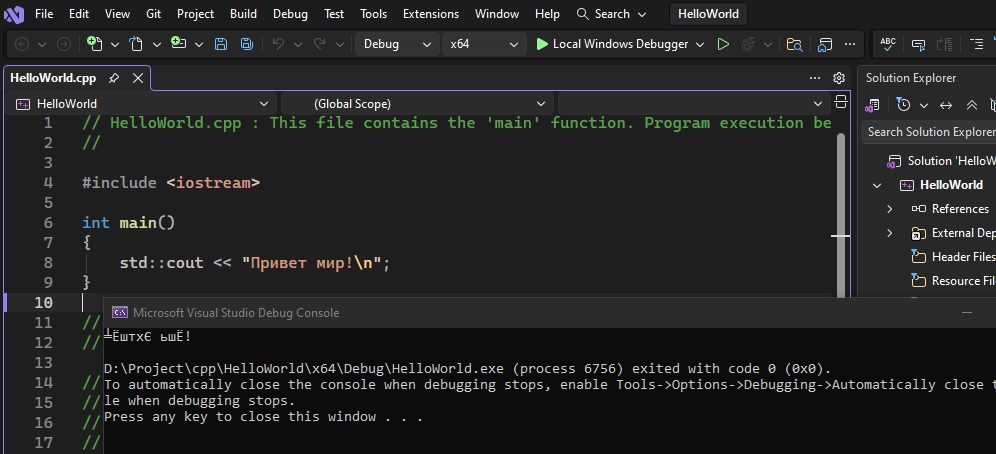Open the editor tab overflow three-dots menu
996x454 pixels.
tap(815, 78)
